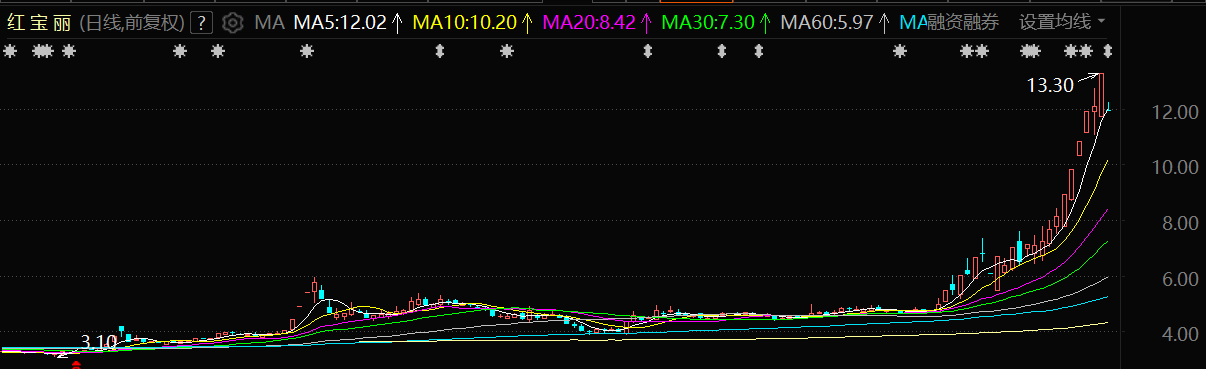This screenshot has width=1206, height=369.
Task: Click the 红宝丽 stock name
Action: coord(38,22)
